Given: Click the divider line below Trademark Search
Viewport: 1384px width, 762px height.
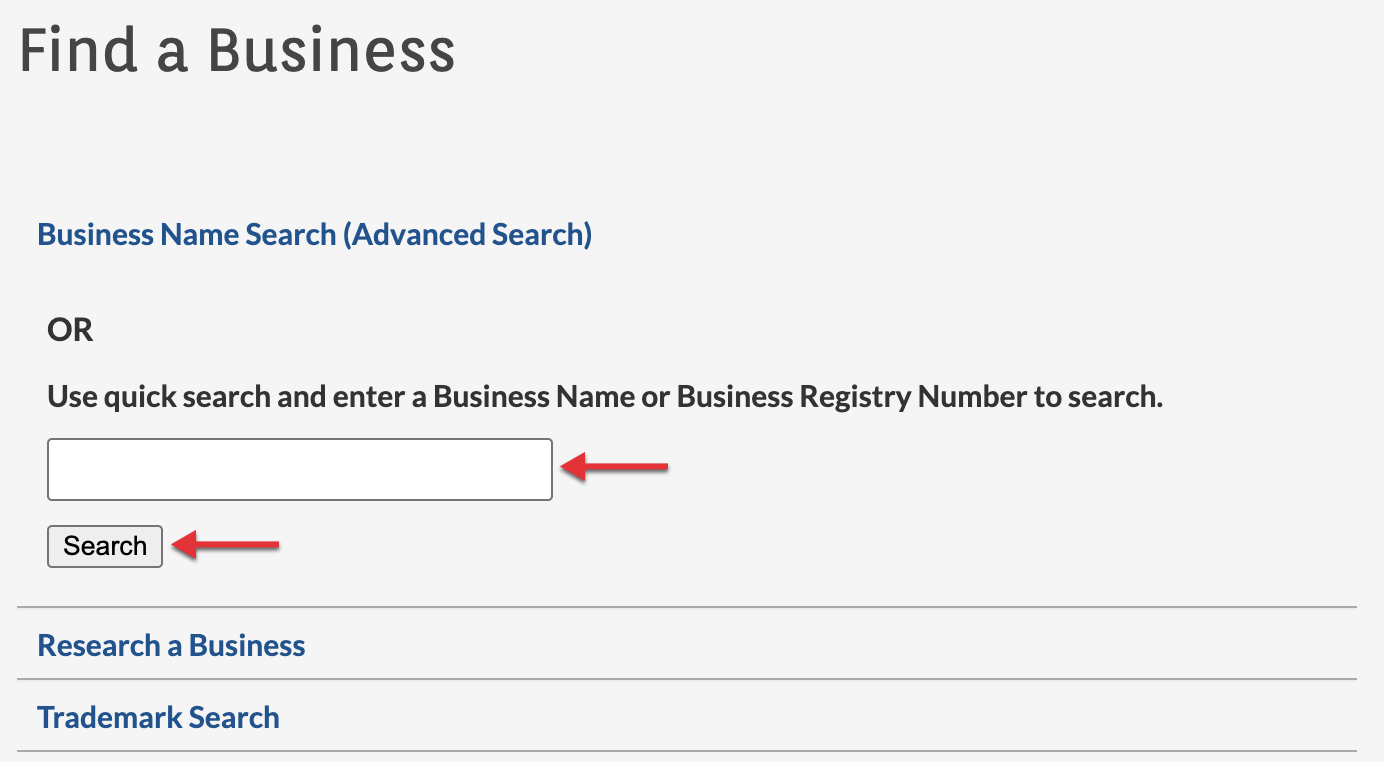Looking at the screenshot, I should (686, 751).
